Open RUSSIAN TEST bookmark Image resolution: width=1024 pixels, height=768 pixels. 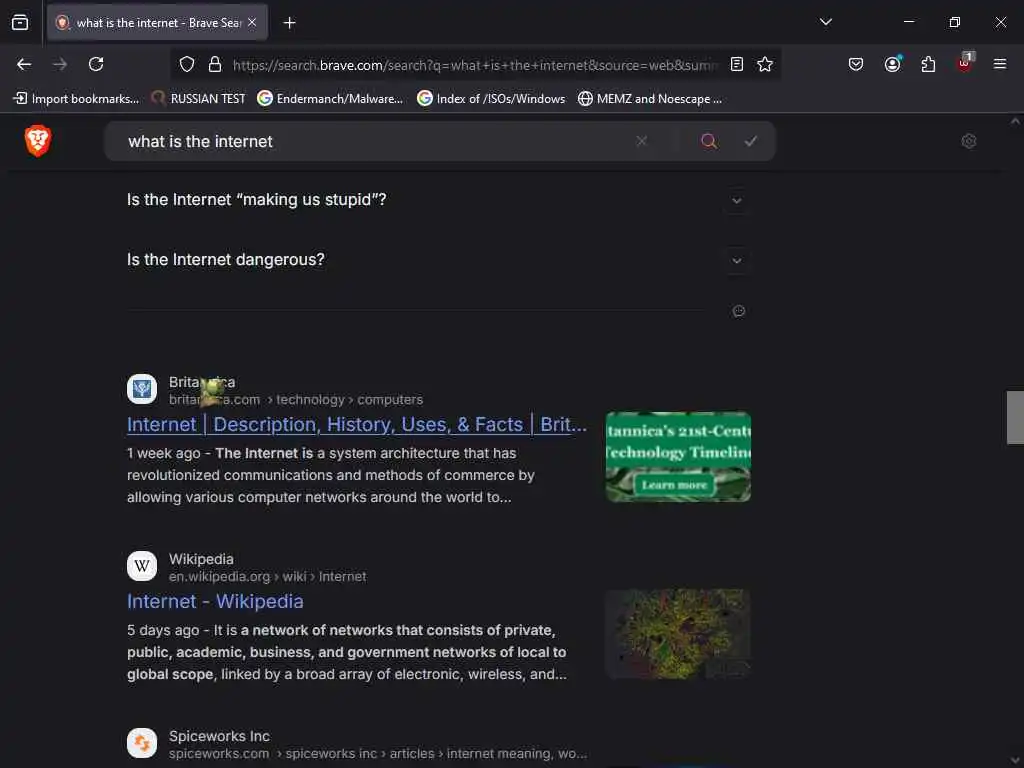(198, 99)
